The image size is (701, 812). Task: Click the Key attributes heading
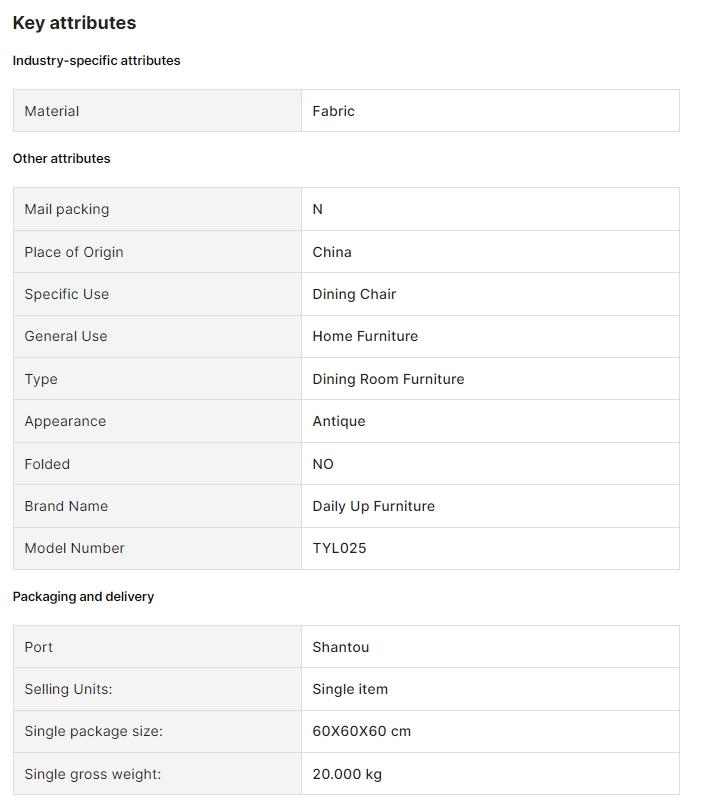click(x=74, y=23)
